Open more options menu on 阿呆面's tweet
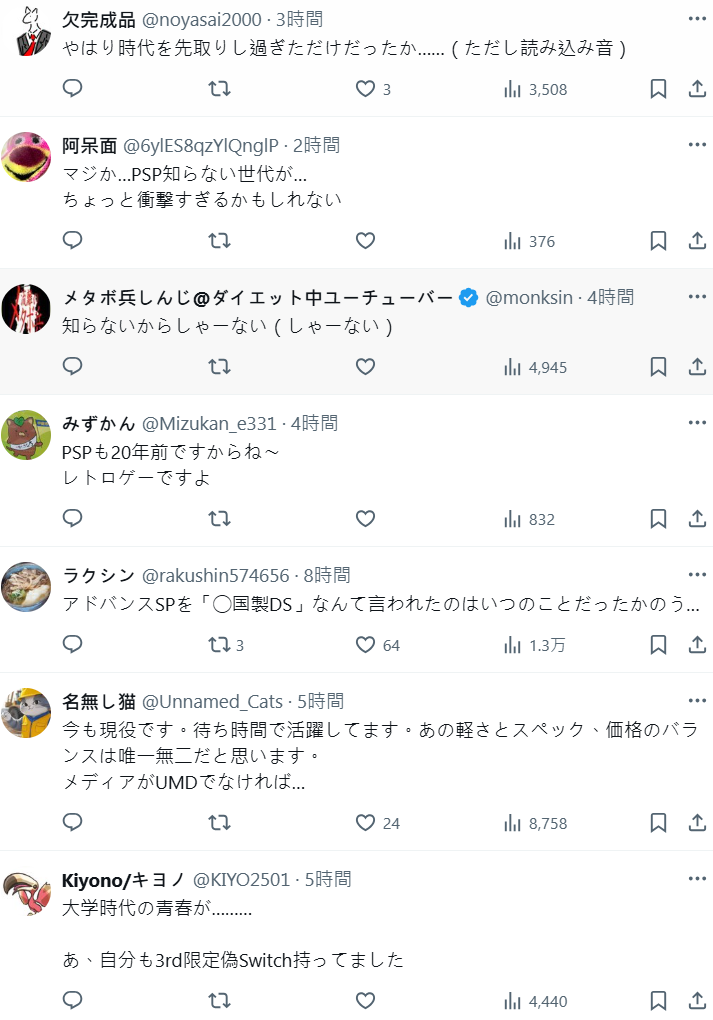This screenshot has width=713, height=1020. point(697,145)
